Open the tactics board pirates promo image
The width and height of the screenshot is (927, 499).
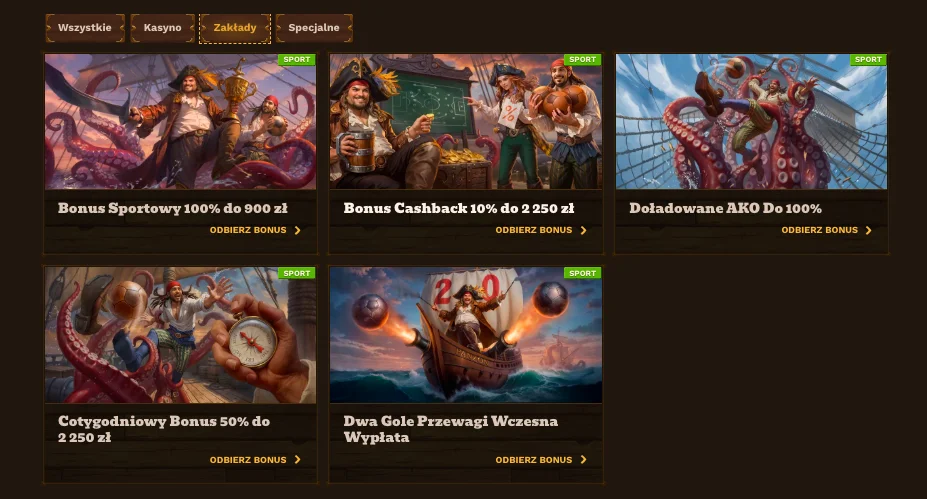click(466, 122)
